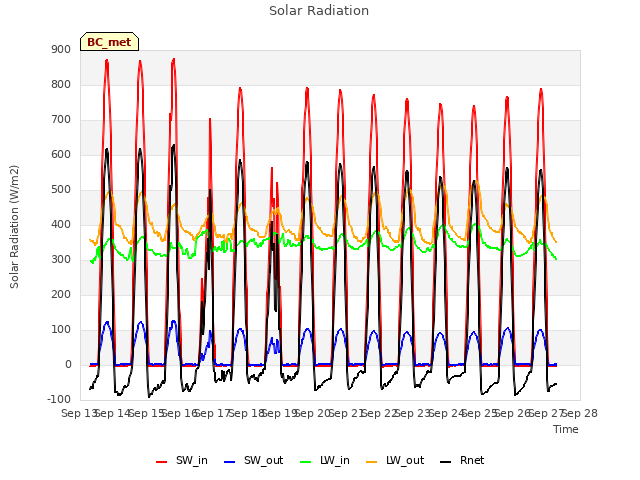The height and width of the screenshot is (480, 640).
Task: Toggle SW_out series in legend
Action: 253,460
